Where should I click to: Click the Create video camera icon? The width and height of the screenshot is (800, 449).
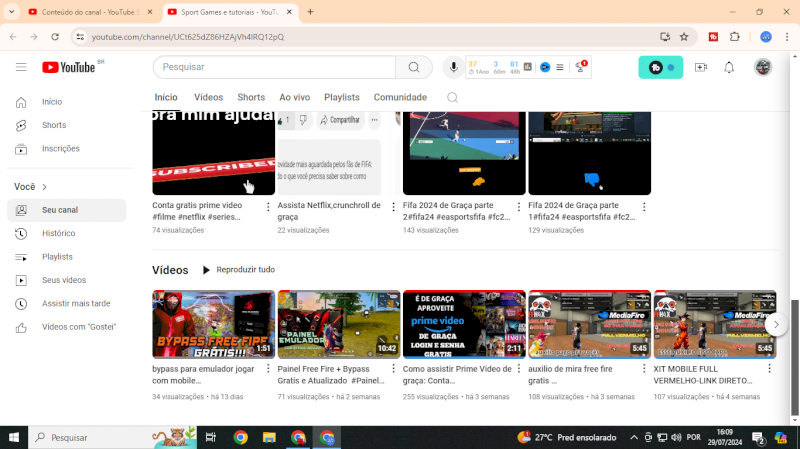[700, 67]
